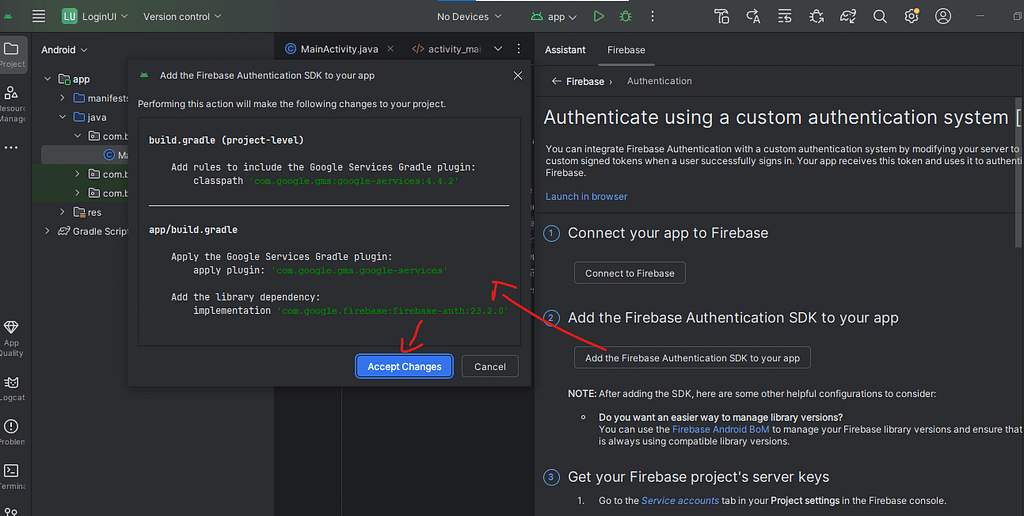Screen dimensions: 1024x516
Task: Open IDE settings gear menu
Action: (x=912, y=16)
